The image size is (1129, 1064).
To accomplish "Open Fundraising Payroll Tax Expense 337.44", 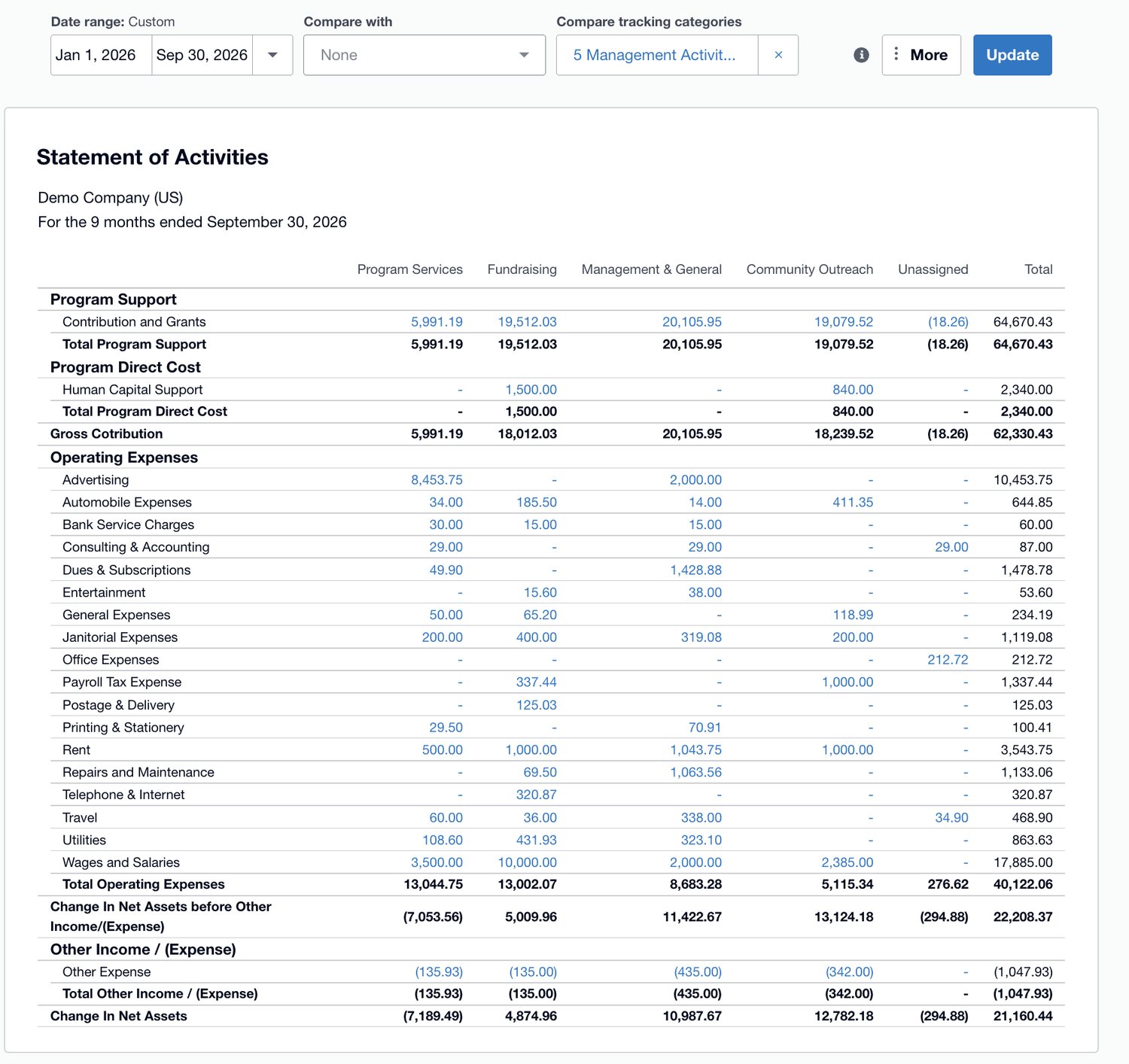I will (x=536, y=682).
